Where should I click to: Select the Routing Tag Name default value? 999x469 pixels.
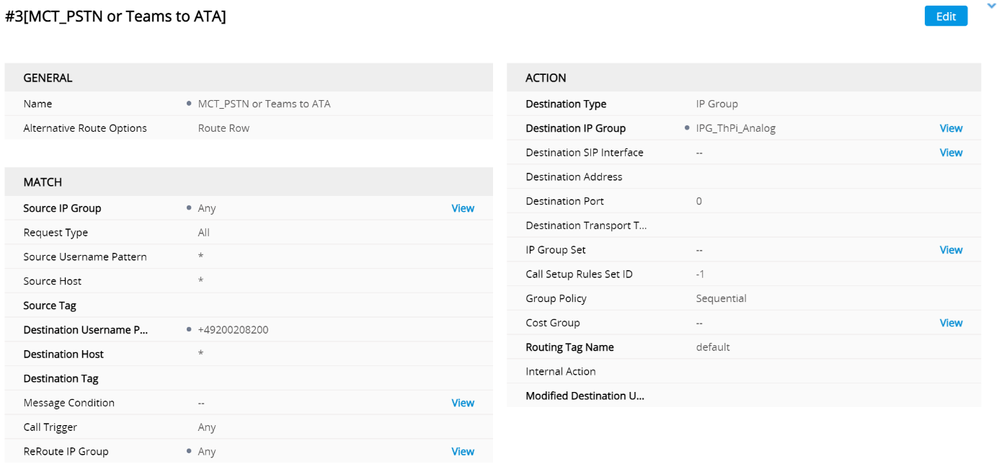point(713,347)
